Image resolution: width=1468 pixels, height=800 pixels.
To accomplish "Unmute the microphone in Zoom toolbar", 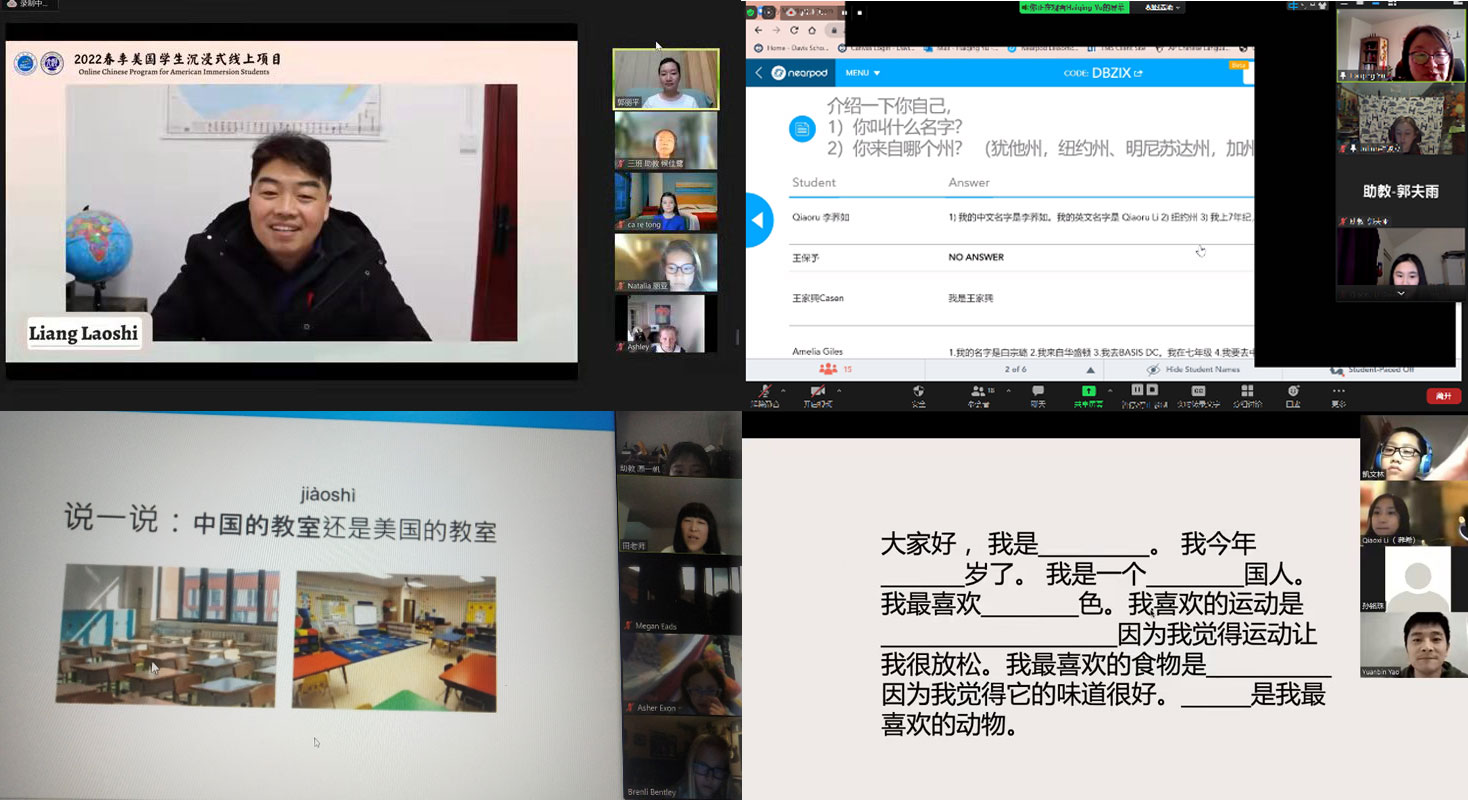I will (x=765, y=391).
